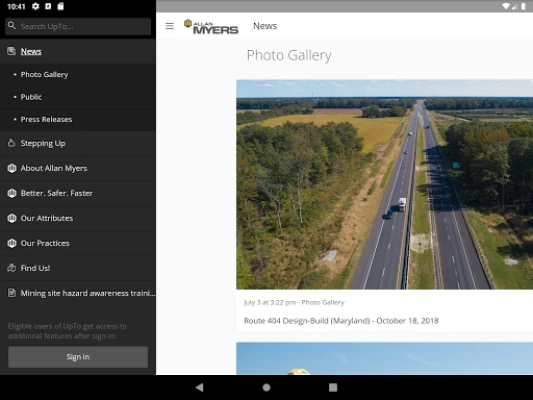
Task: Click the About Allan Myers hexagon icon
Action: [x=12, y=168]
